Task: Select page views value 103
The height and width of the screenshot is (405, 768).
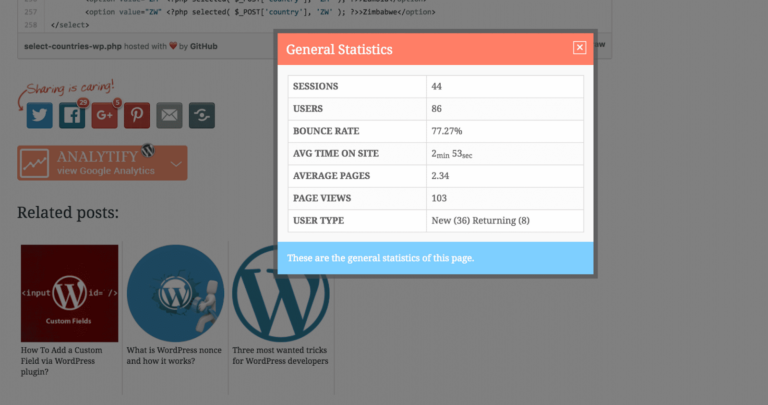Action: point(439,198)
